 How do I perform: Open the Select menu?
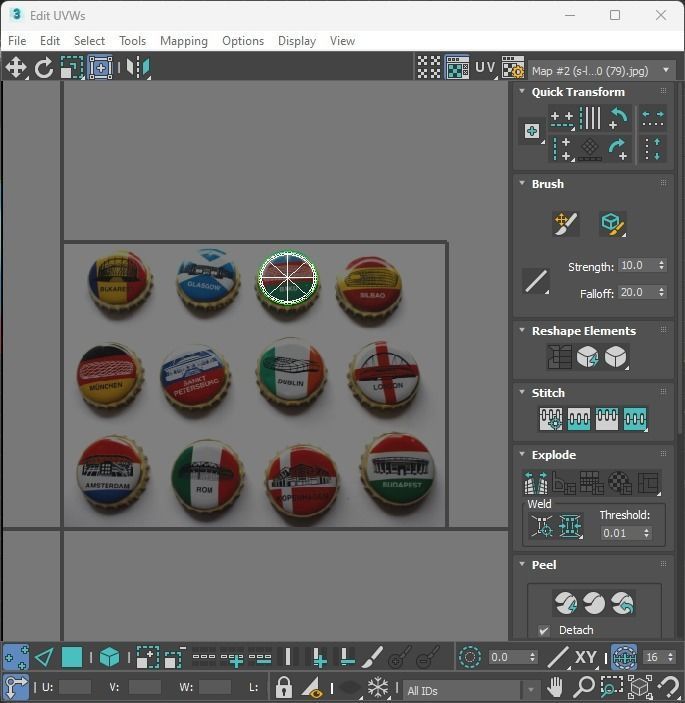click(89, 41)
